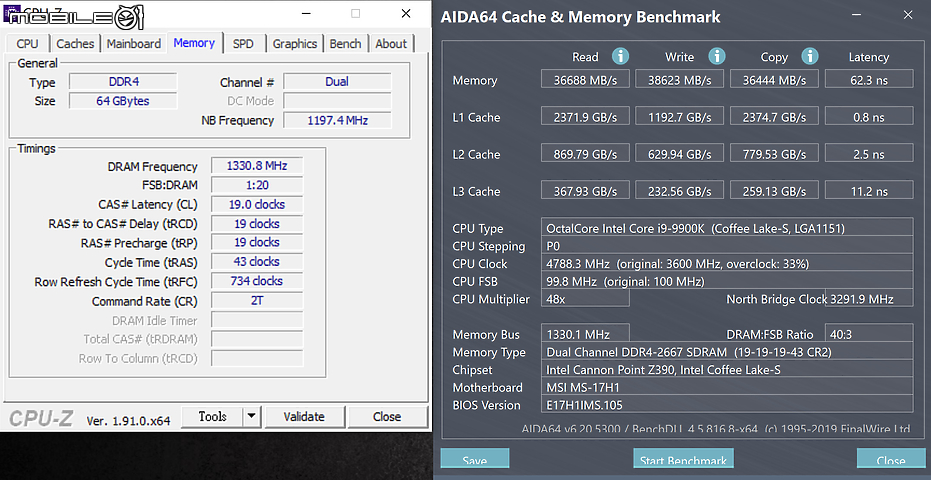Viewport: 931px width, 480px height.
Task: Click DRAM:FSB Ratio value 40:3
Action: click(870, 334)
